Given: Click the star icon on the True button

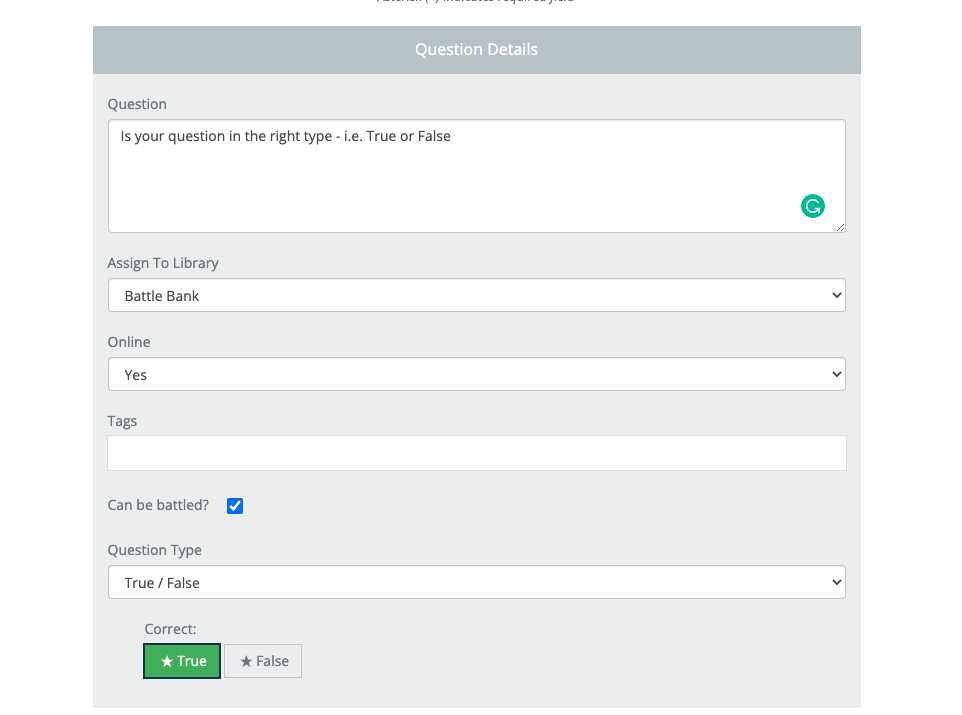Looking at the screenshot, I should pos(167,662).
